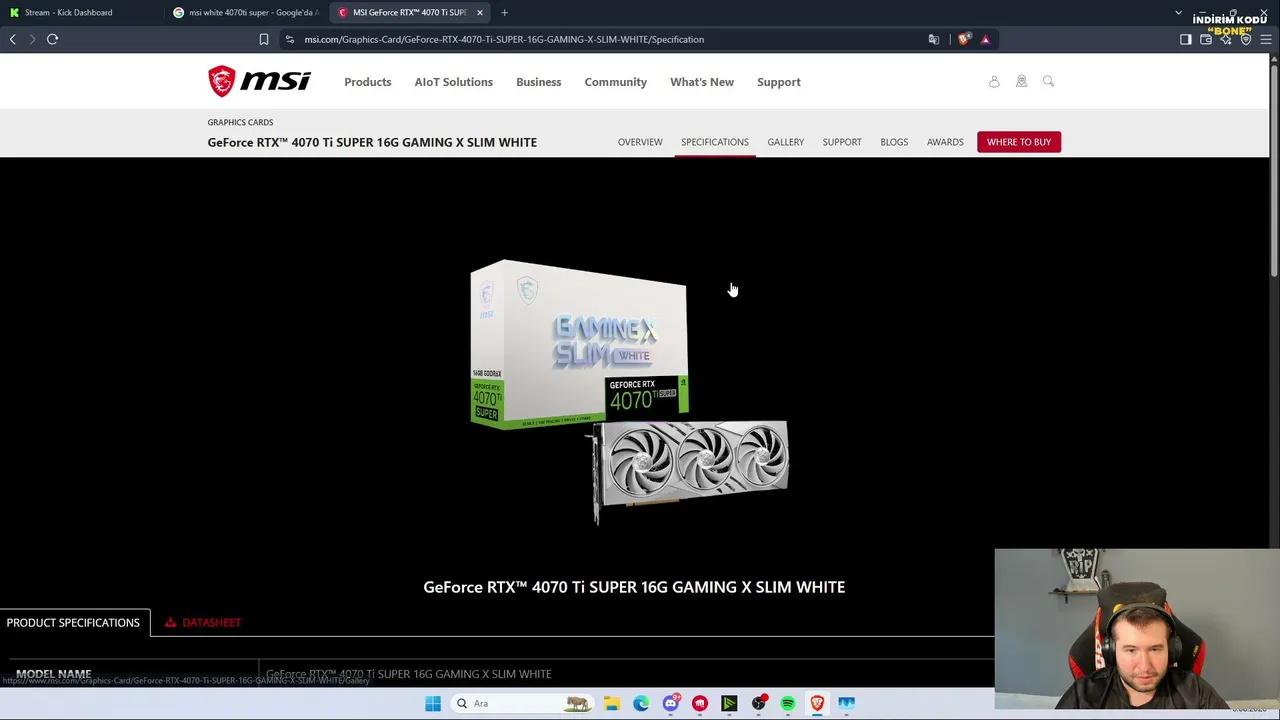Open Spotify from the taskbar
This screenshot has width=1280, height=720.
click(788, 703)
